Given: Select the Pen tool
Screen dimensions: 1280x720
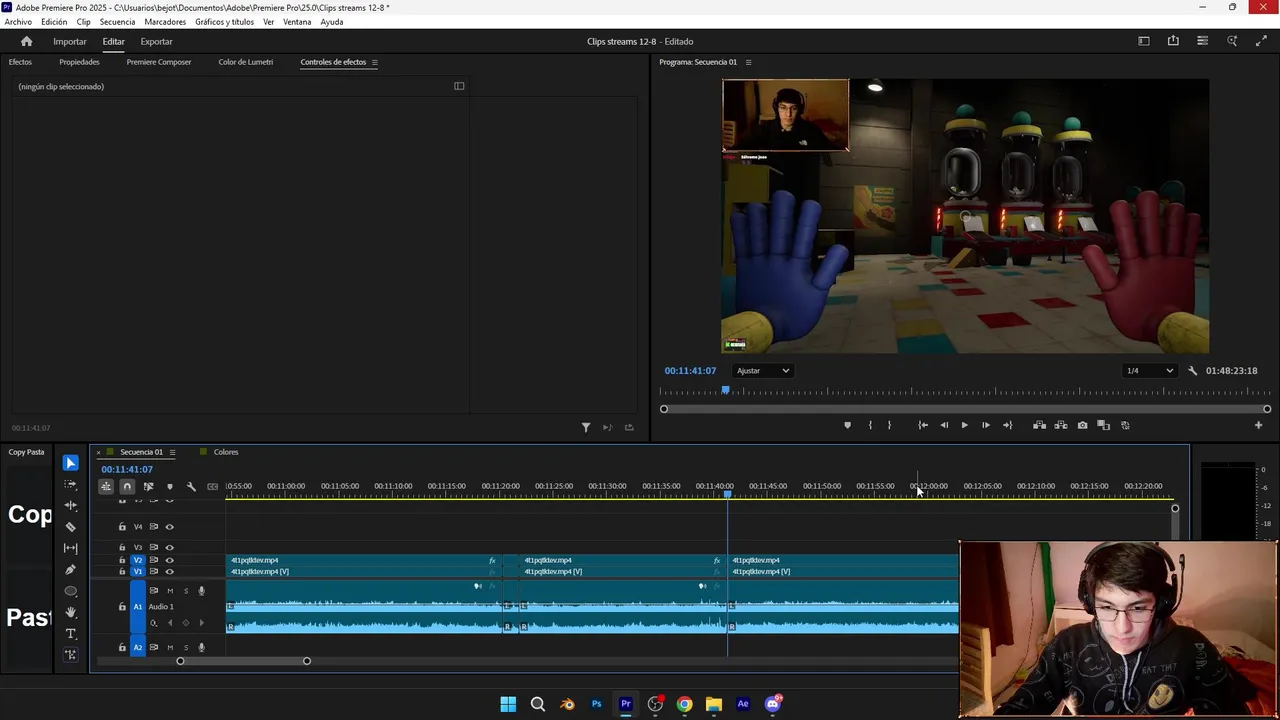Looking at the screenshot, I should [x=70, y=570].
